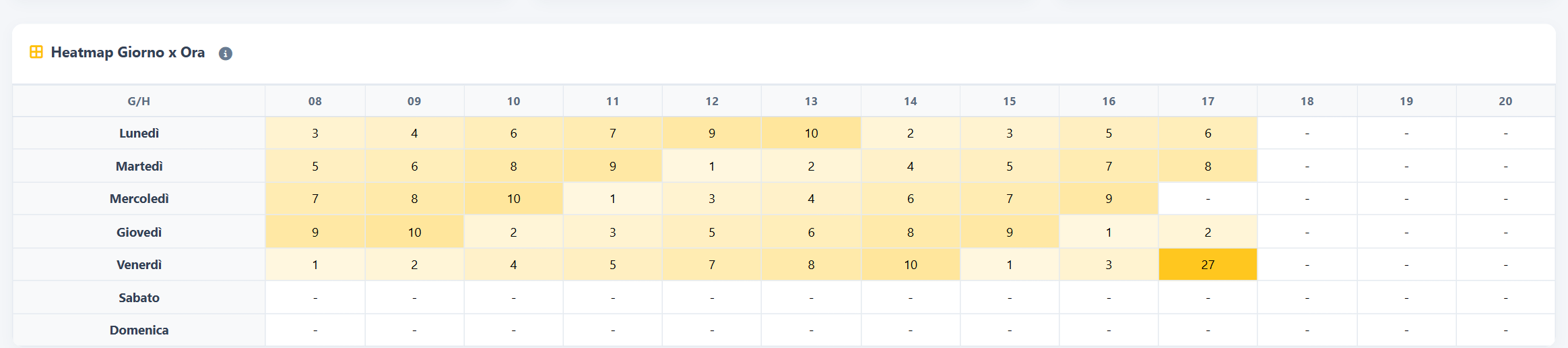
Task: Select the Mercoledì 10 cell showing 10
Action: [513, 199]
